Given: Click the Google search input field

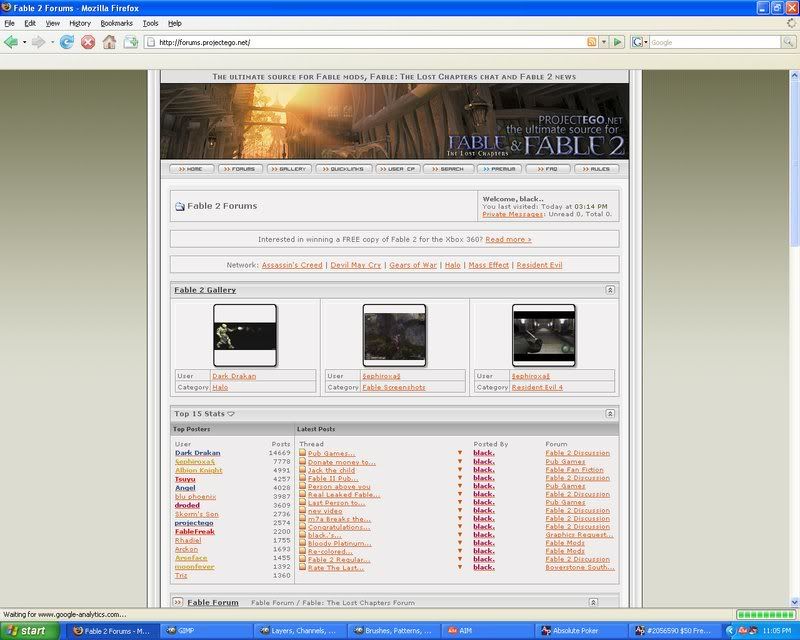Looking at the screenshot, I should 716,42.
